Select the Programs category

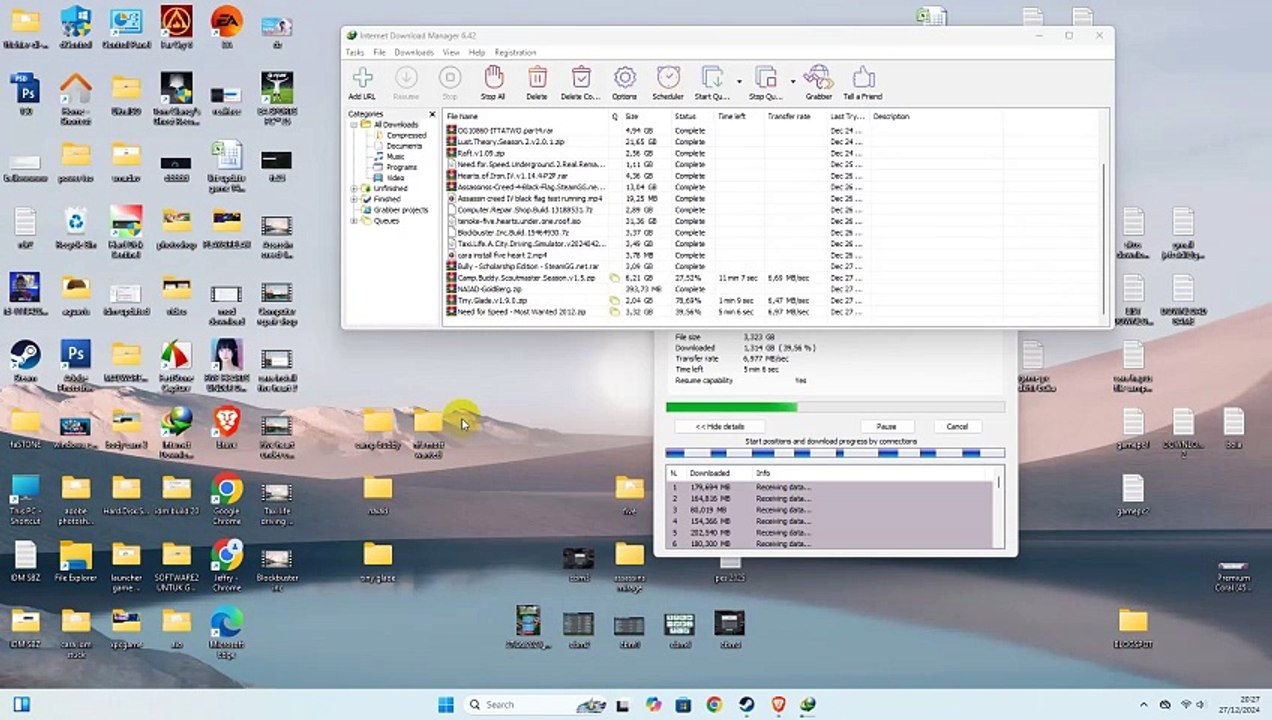(402, 167)
